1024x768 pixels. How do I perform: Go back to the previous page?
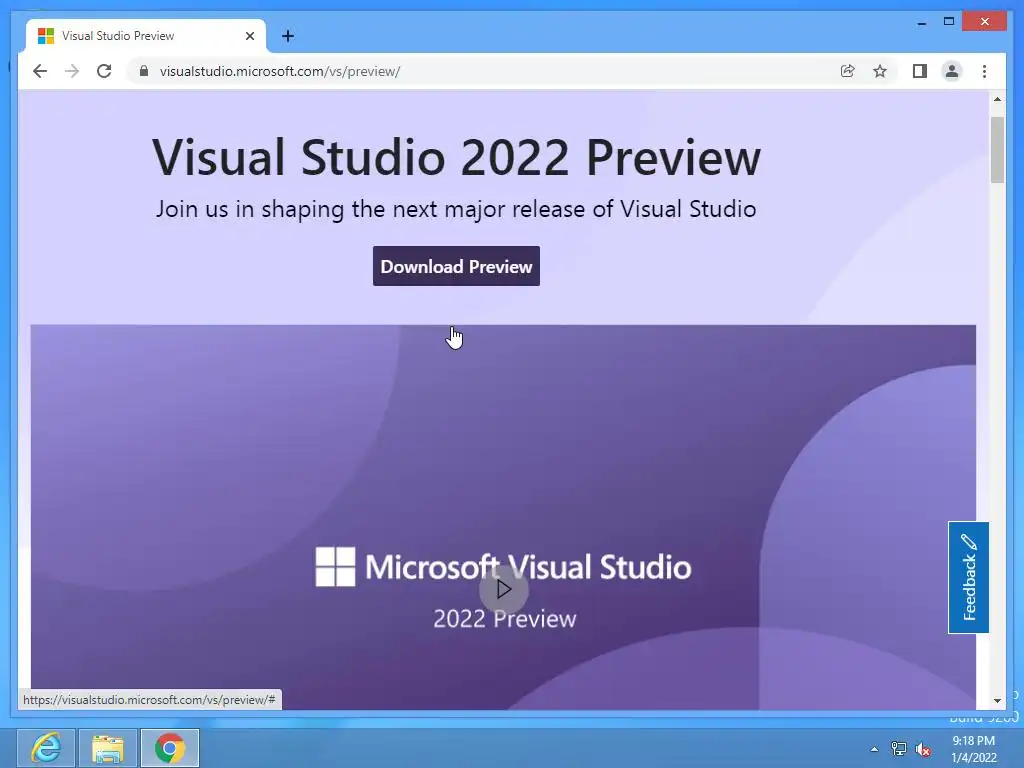click(40, 71)
